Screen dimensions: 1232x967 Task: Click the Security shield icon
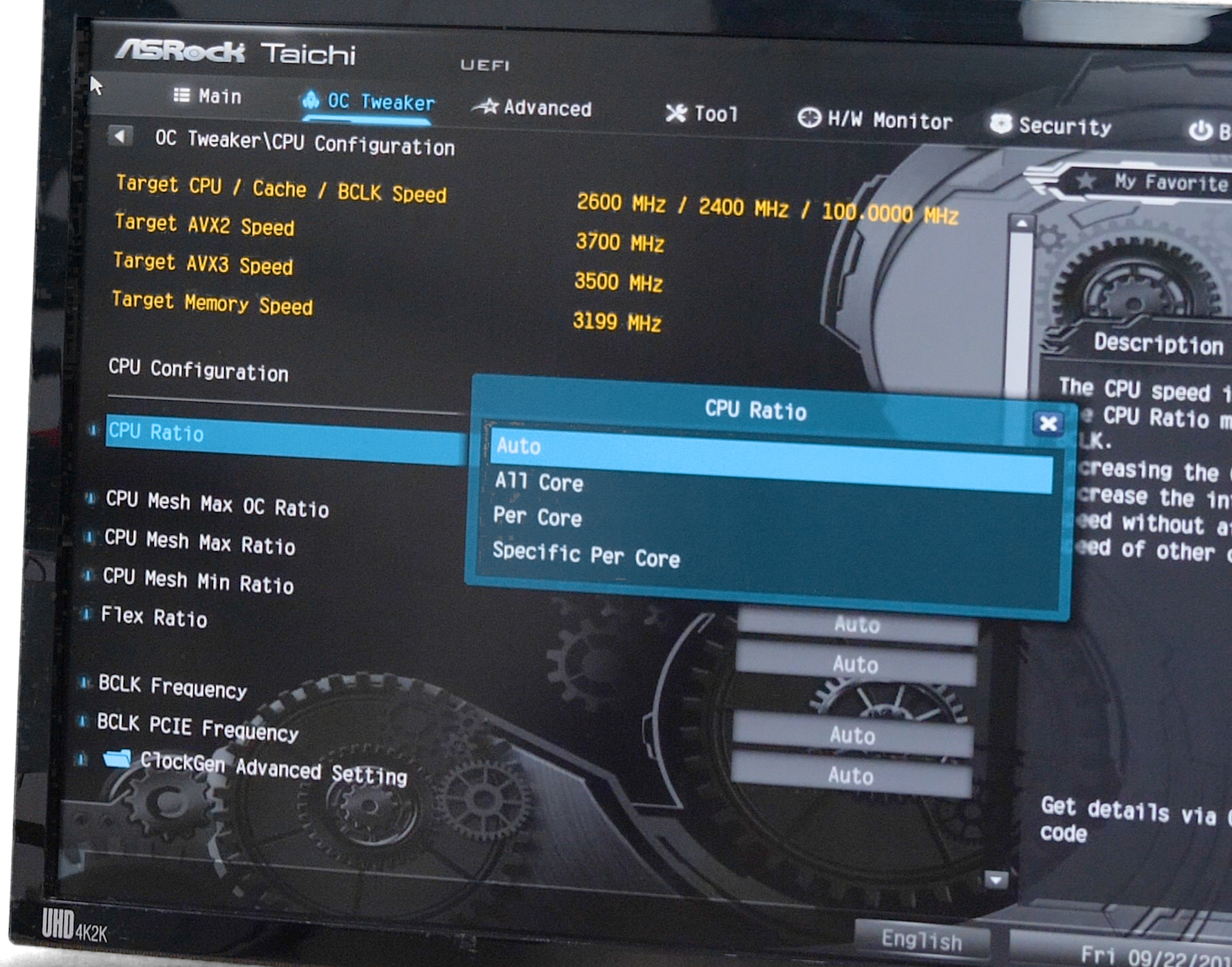tap(1001, 124)
